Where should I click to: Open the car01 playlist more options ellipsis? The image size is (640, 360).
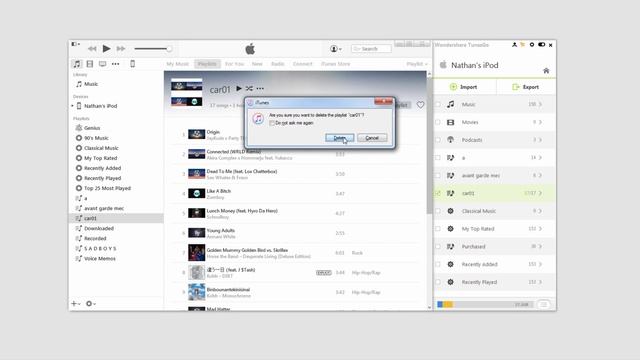[x=260, y=89]
